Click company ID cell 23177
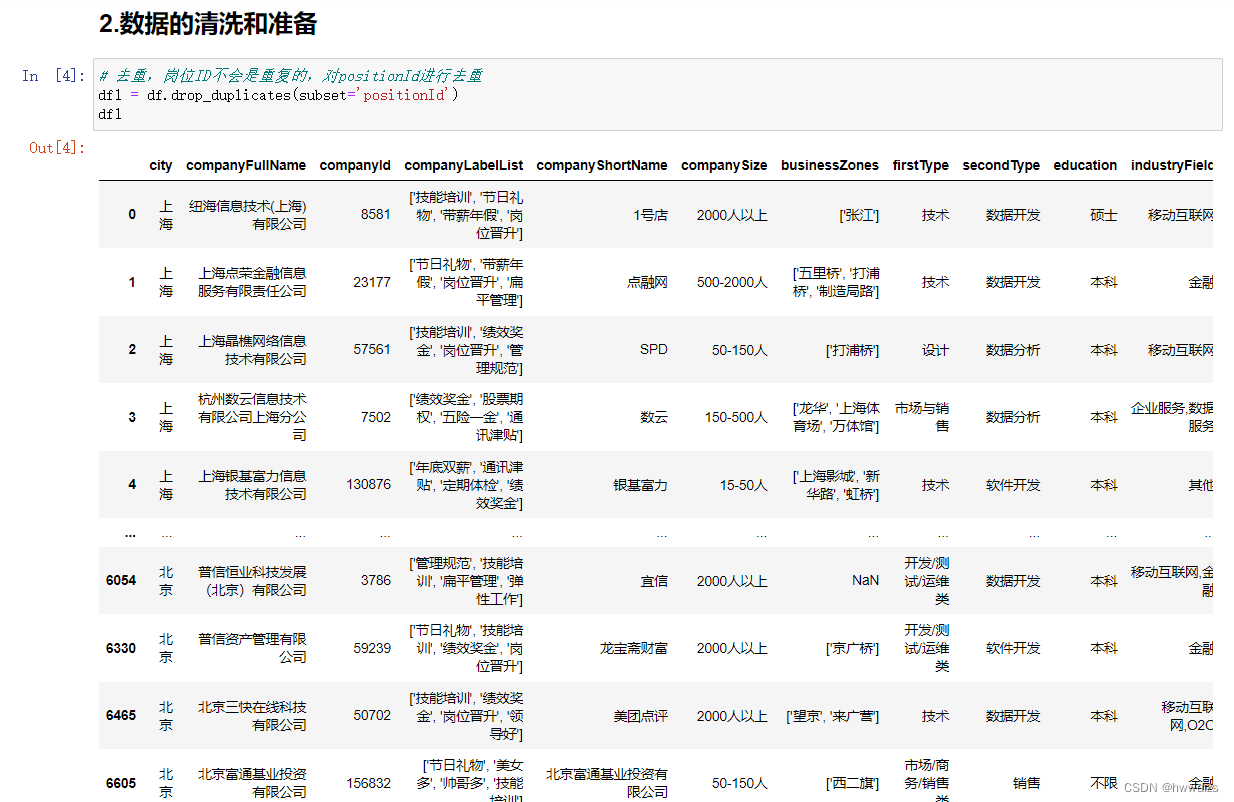This screenshot has height=802, width=1234. (x=372, y=282)
